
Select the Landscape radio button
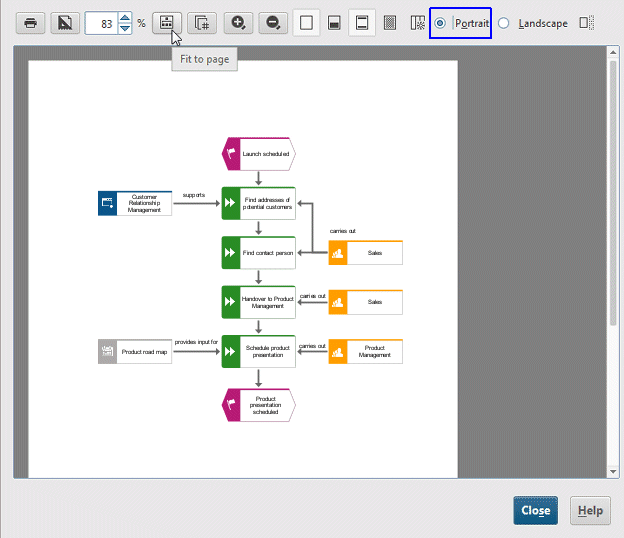click(503, 23)
